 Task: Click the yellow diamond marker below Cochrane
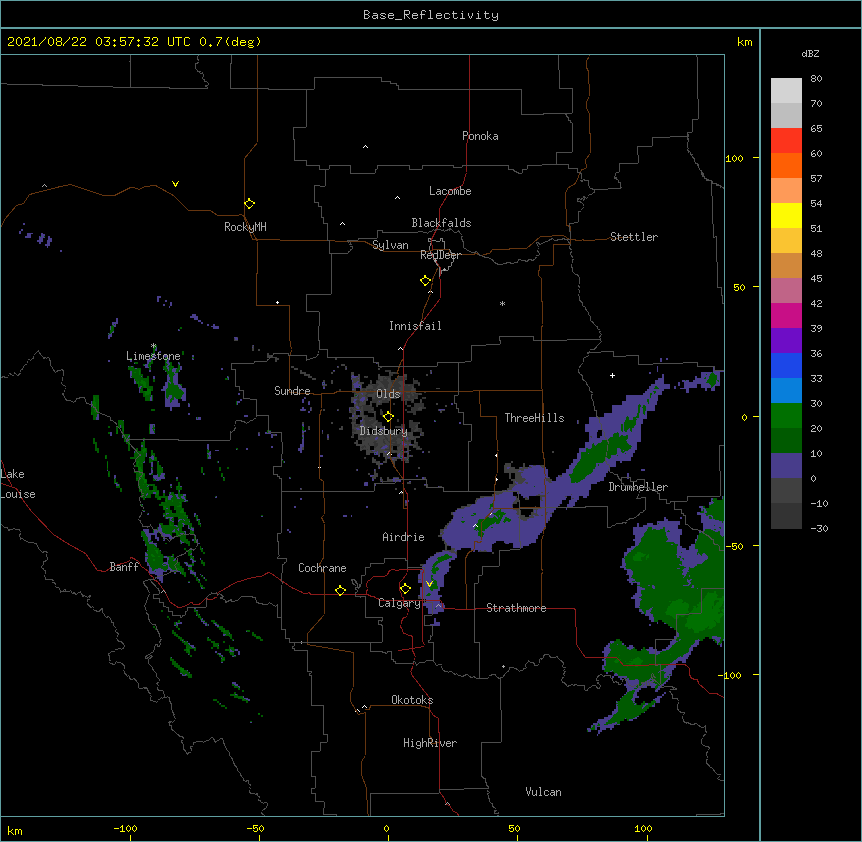point(340,590)
